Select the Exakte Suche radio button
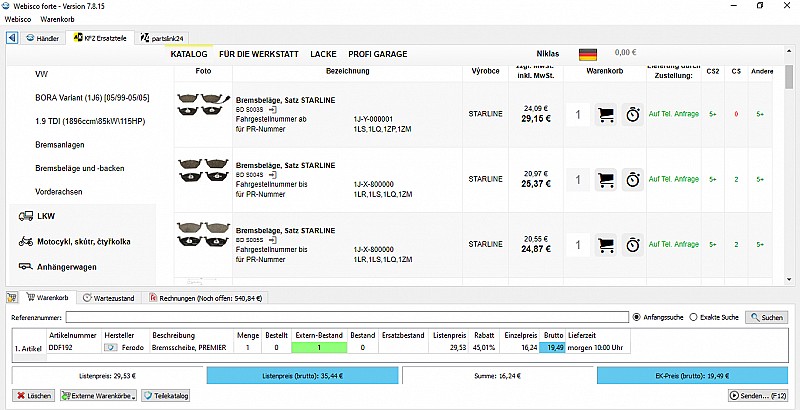The width and height of the screenshot is (800, 410). [x=695, y=317]
